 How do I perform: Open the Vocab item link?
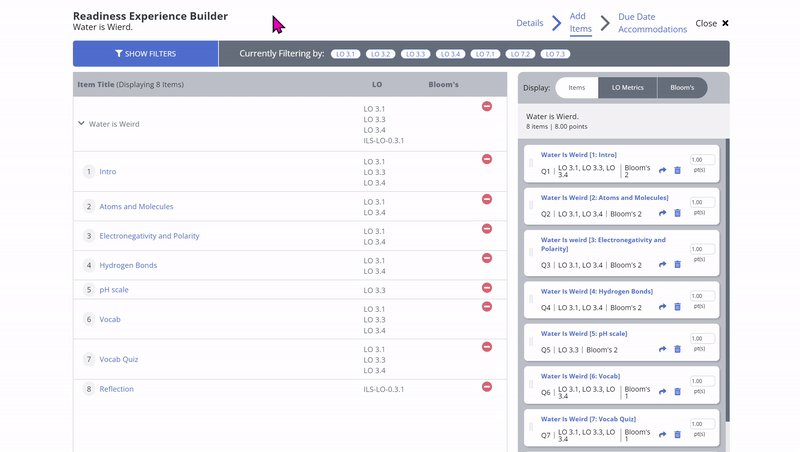pyautogui.click(x=110, y=319)
